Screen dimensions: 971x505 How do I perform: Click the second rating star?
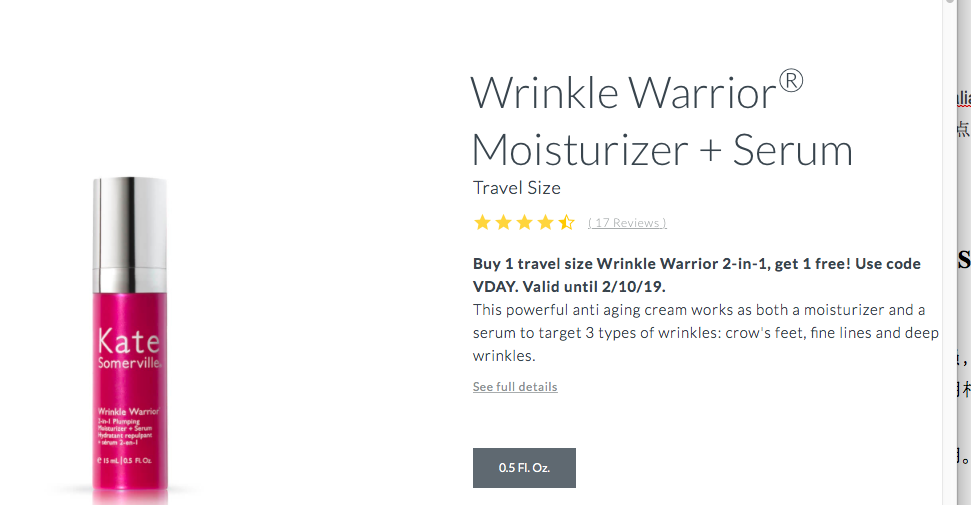[503, 222]
